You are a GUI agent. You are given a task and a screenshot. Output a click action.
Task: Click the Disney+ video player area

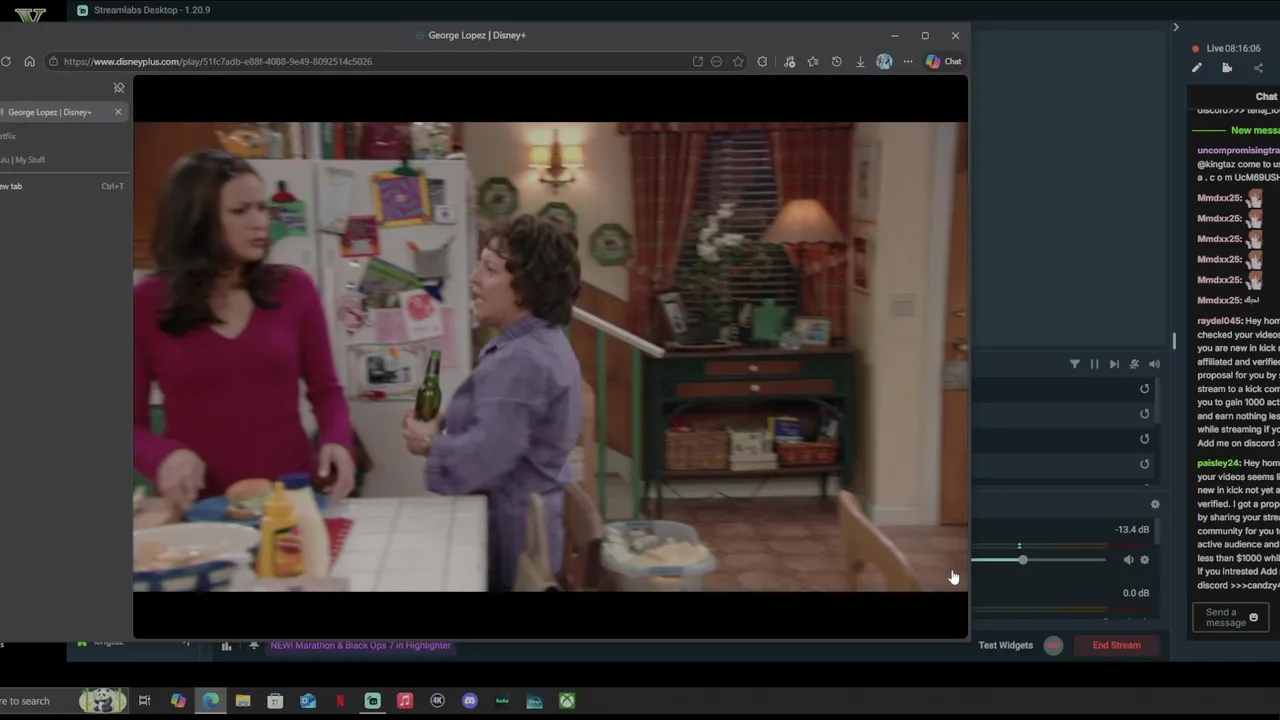tap(550, 357)
